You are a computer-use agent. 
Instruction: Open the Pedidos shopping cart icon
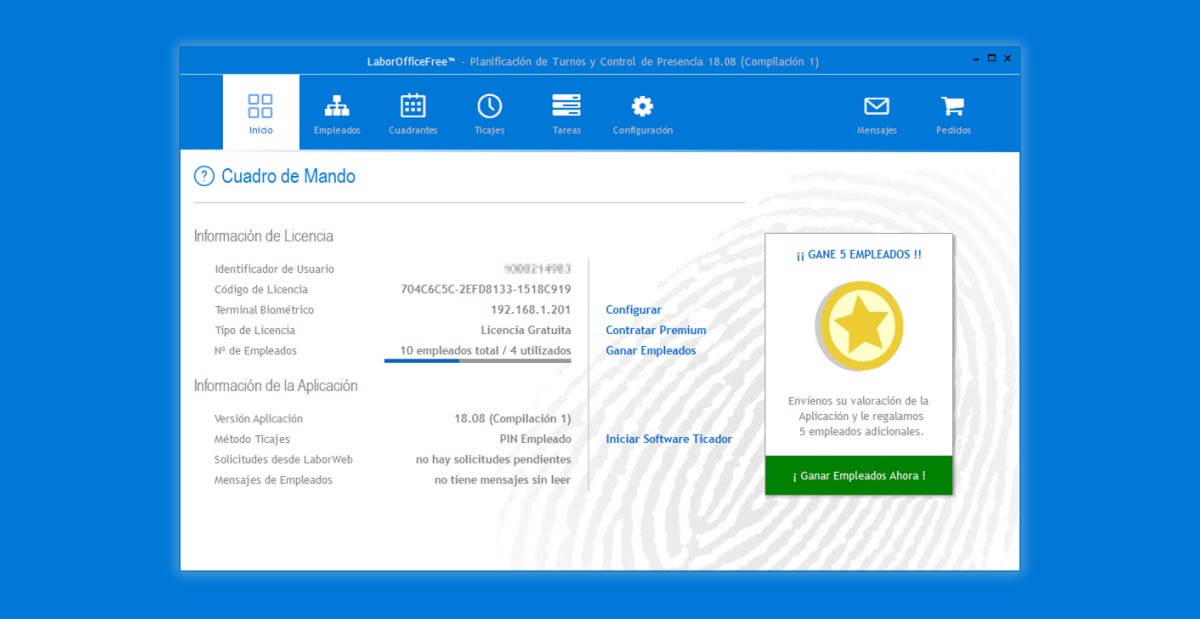tap(953, 106)
